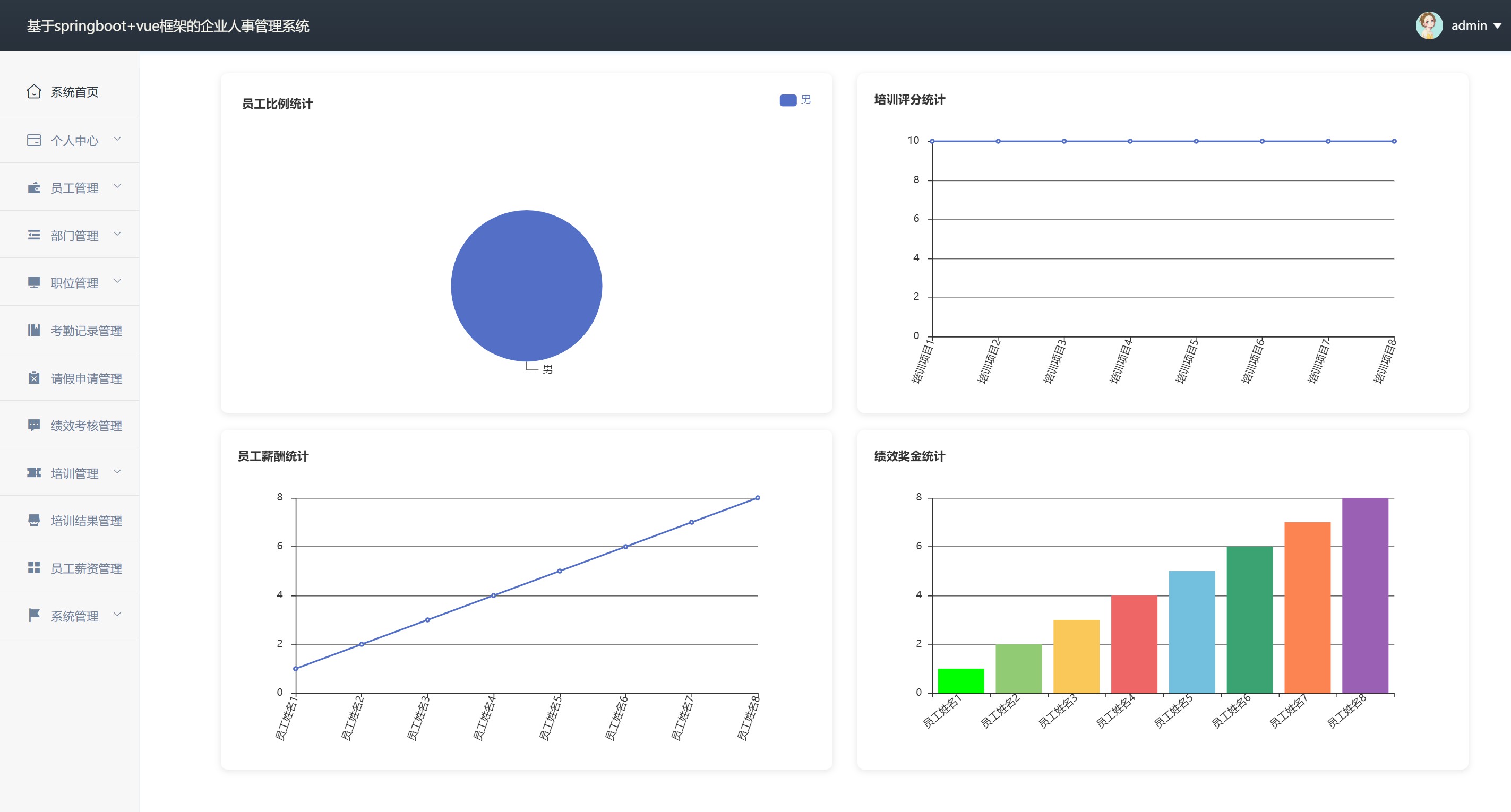This screenshot has height=812, width=1511.
Task: Click the purple 员工姓名8 bar
Action: (1364, 595)
